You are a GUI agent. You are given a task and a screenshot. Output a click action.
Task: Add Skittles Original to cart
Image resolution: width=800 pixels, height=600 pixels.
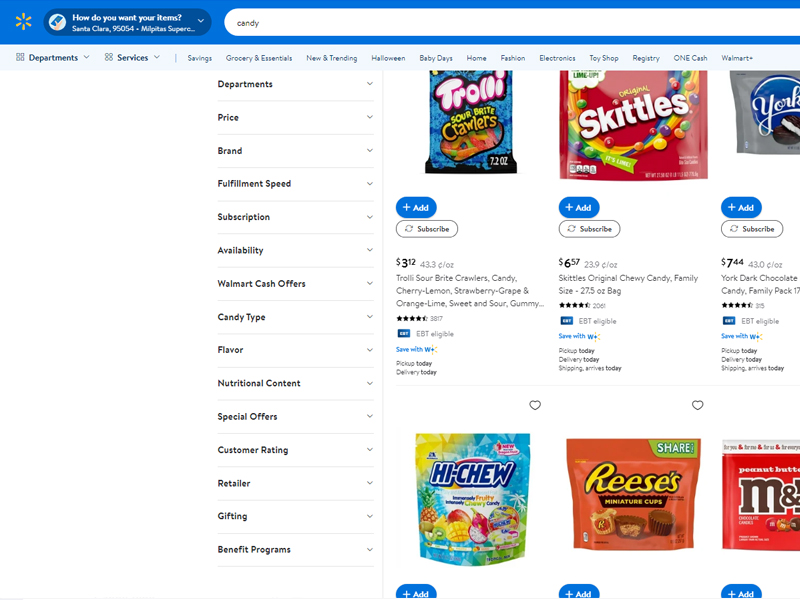point(579,207)
